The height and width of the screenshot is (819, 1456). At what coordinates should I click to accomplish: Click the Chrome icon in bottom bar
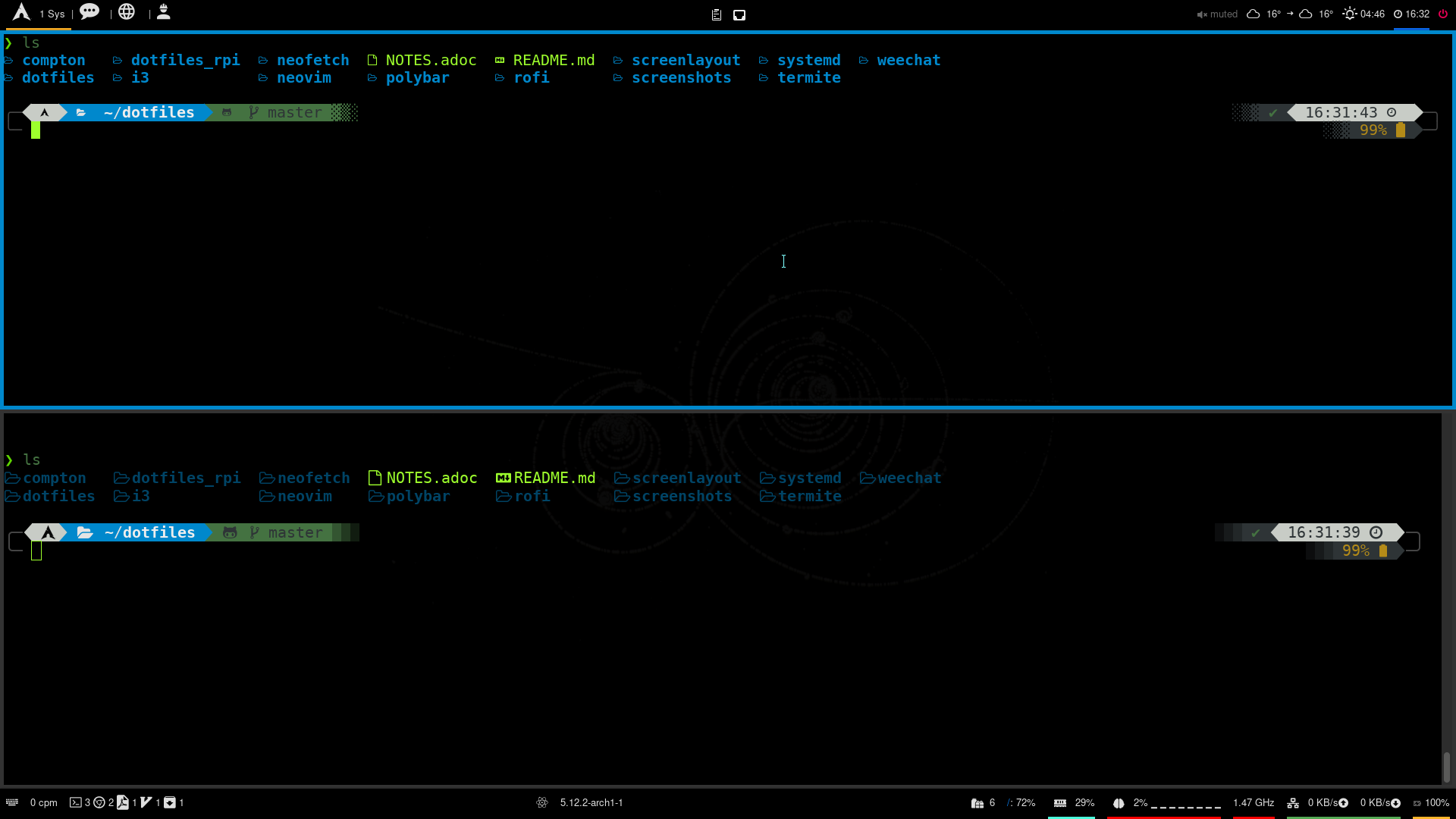[99, 802]
